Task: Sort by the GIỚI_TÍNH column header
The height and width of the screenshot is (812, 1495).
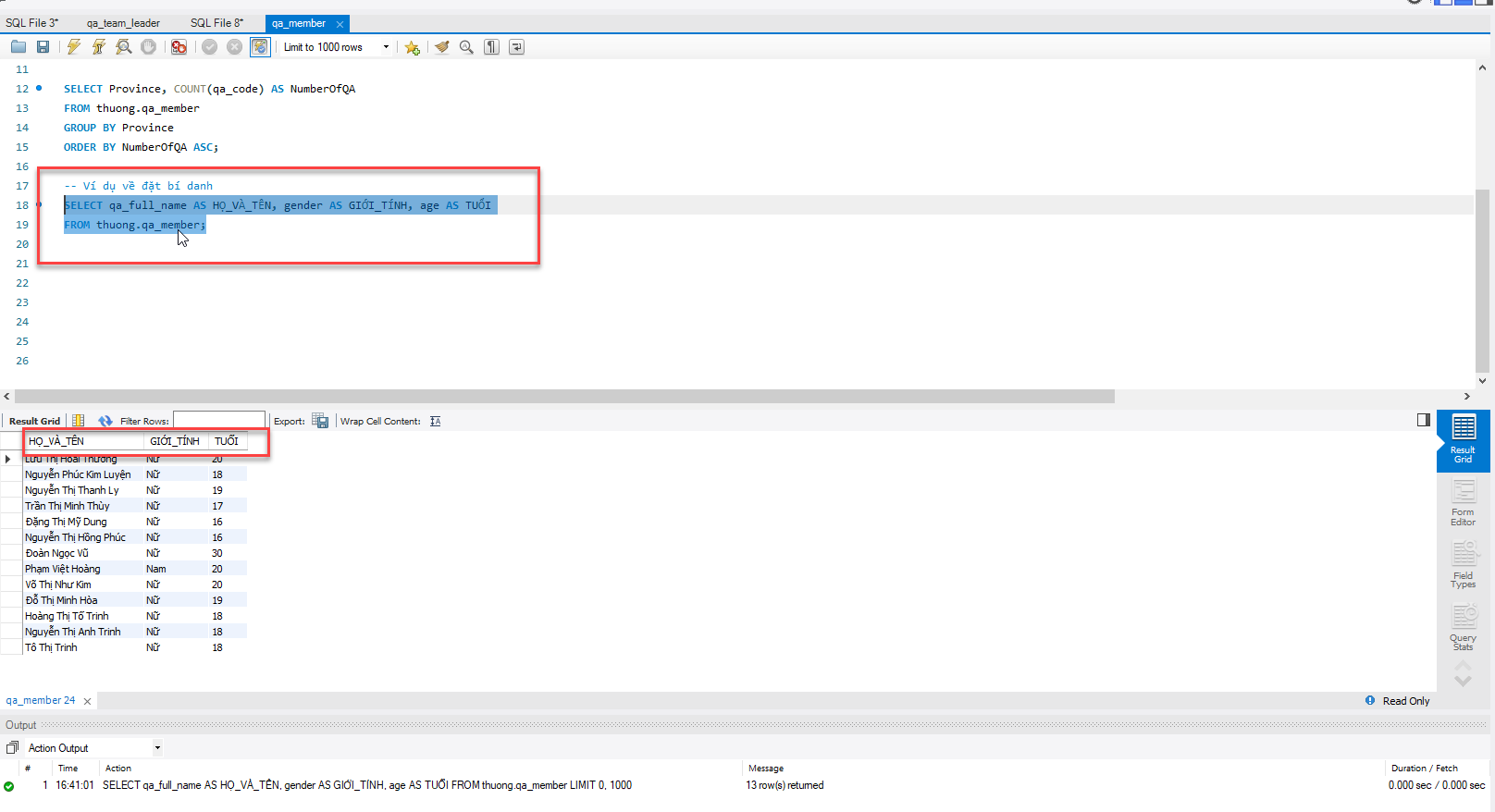Action: tap(176, 441)
